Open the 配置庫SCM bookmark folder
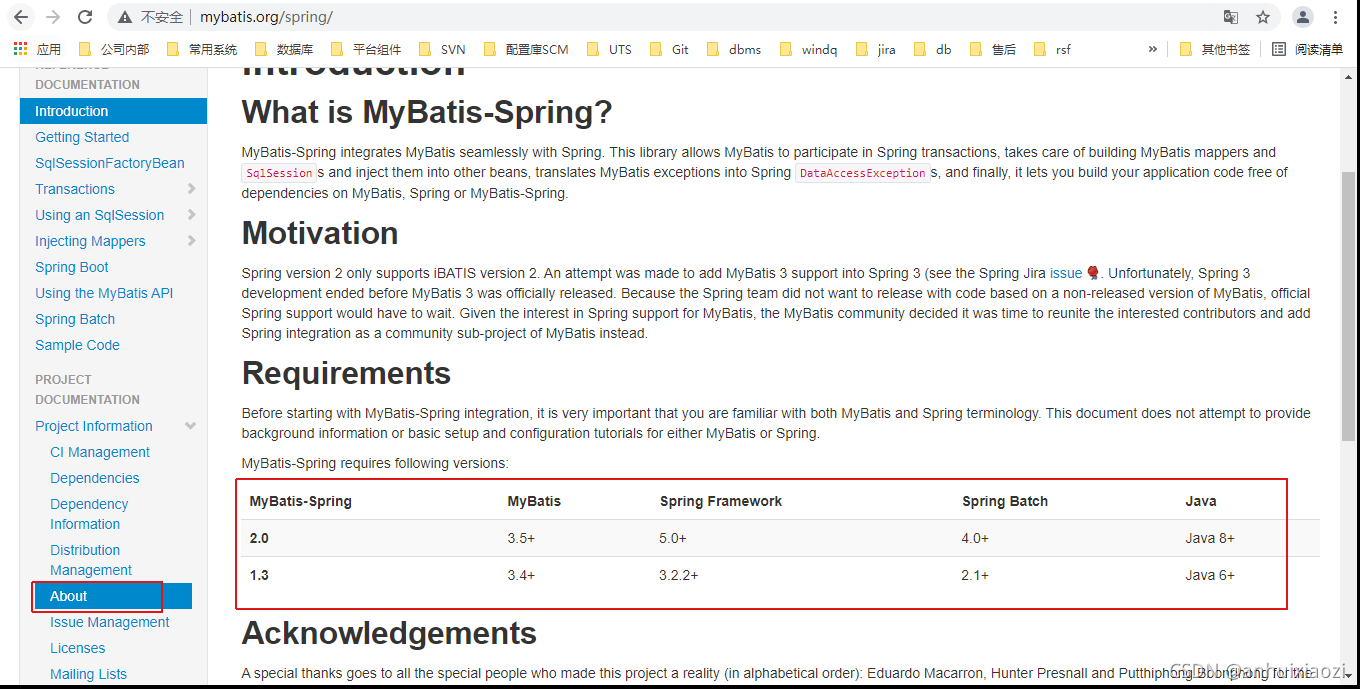1360x689 pixels. pos(525,49)
